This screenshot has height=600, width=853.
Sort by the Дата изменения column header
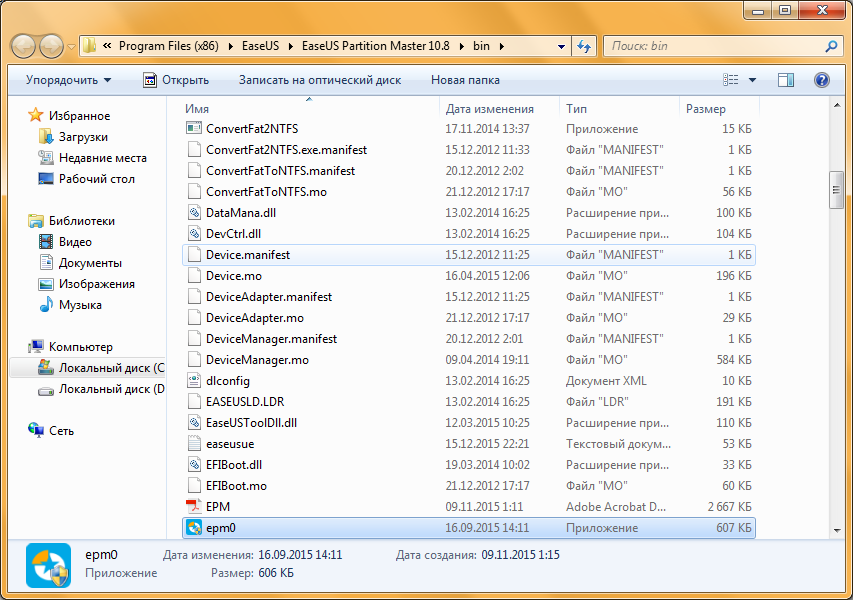pyautogui.click(x=499, y=109)
